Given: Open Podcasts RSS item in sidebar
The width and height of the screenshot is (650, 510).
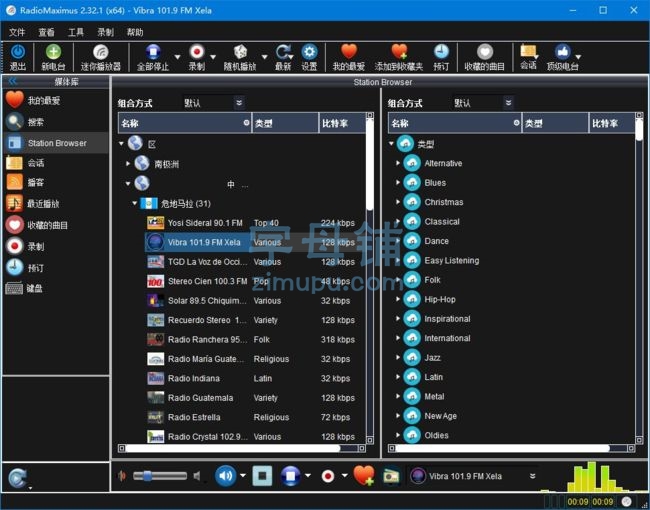Looking at the screenshot, I should coord(56,182).
